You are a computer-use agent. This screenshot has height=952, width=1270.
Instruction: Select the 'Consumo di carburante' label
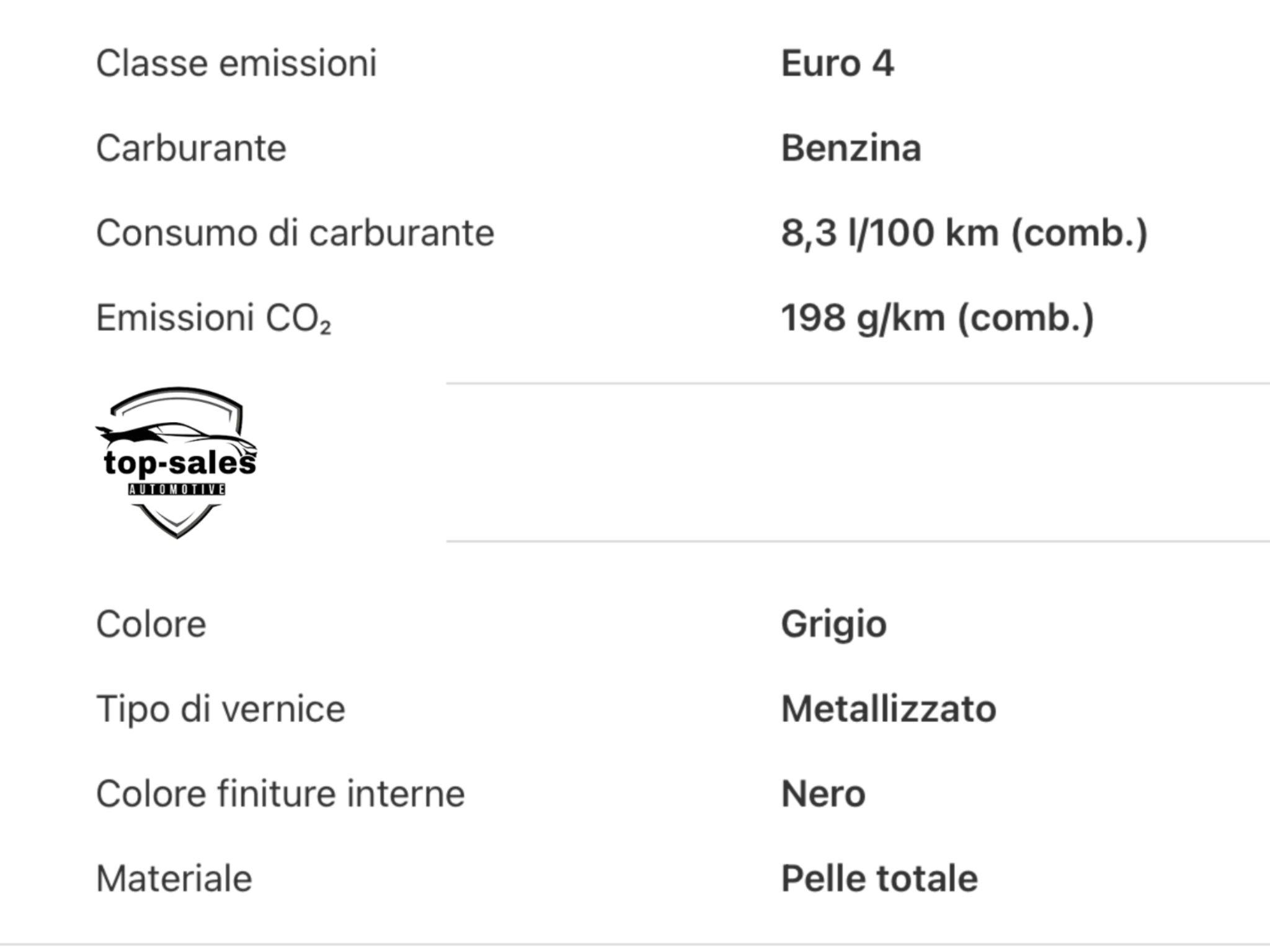pyautogui.click(x=295, y=233)
